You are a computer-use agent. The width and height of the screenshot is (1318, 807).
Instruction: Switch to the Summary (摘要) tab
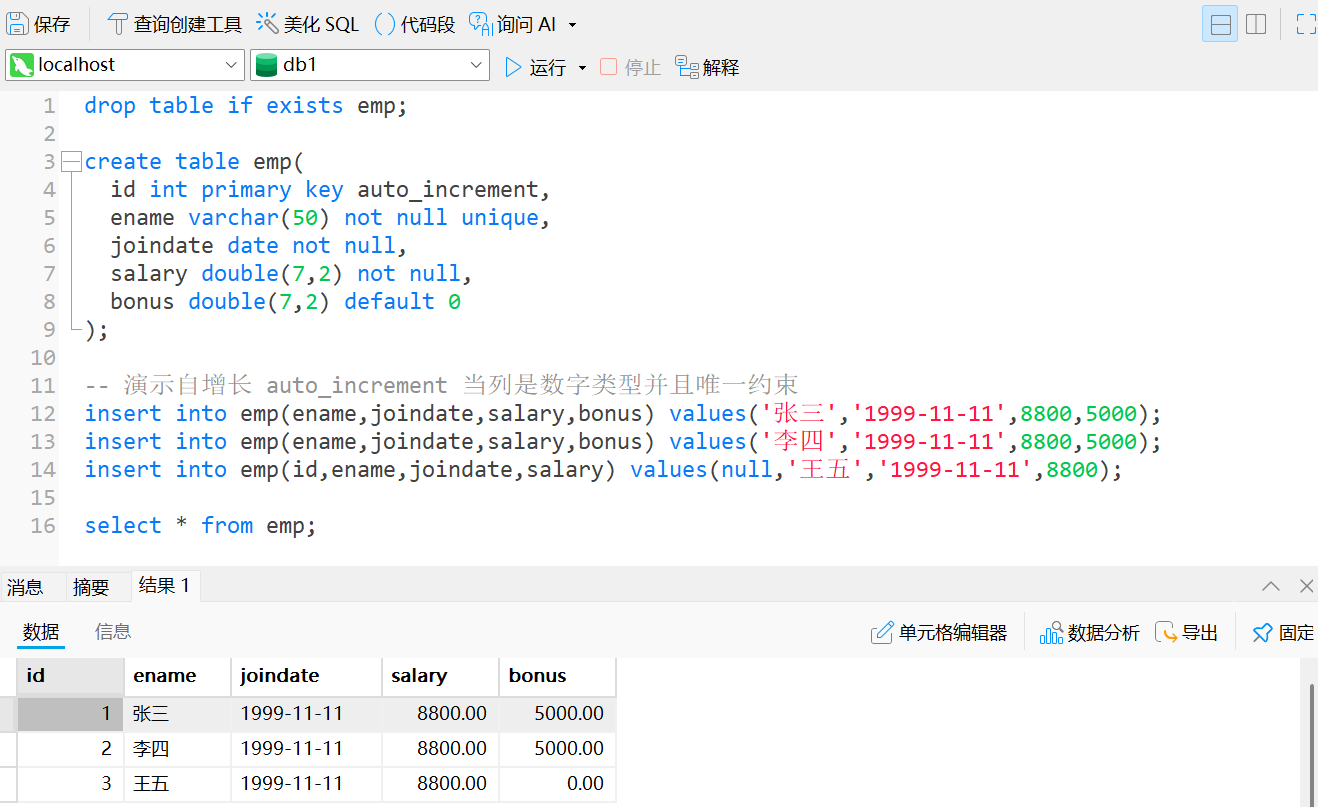pos(91,587)
